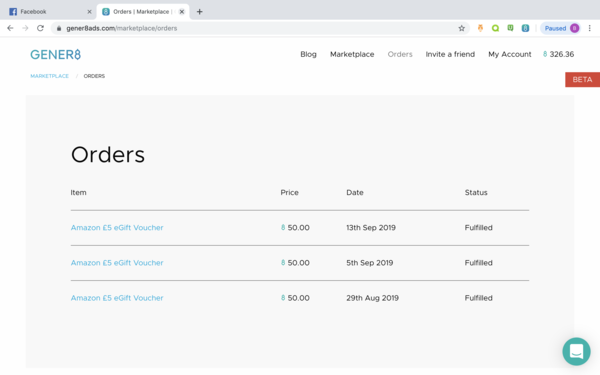Click the 5th Sep 2019 date cell
600x375 pixels.
(x=370, y=263)
